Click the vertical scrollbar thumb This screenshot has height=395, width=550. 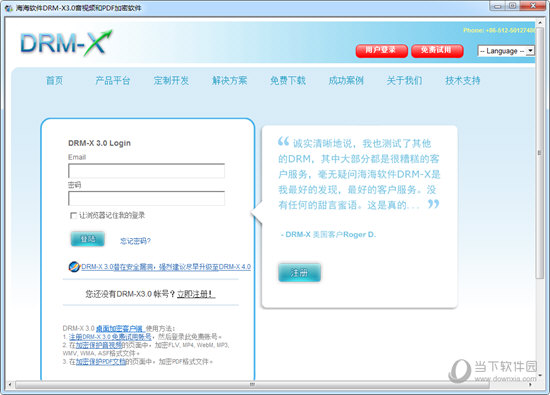539,153
